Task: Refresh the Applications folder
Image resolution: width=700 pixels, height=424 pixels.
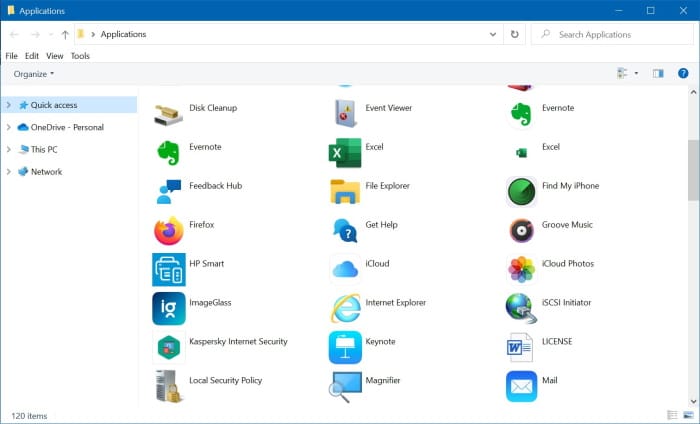Action: [x=515, y=34]
